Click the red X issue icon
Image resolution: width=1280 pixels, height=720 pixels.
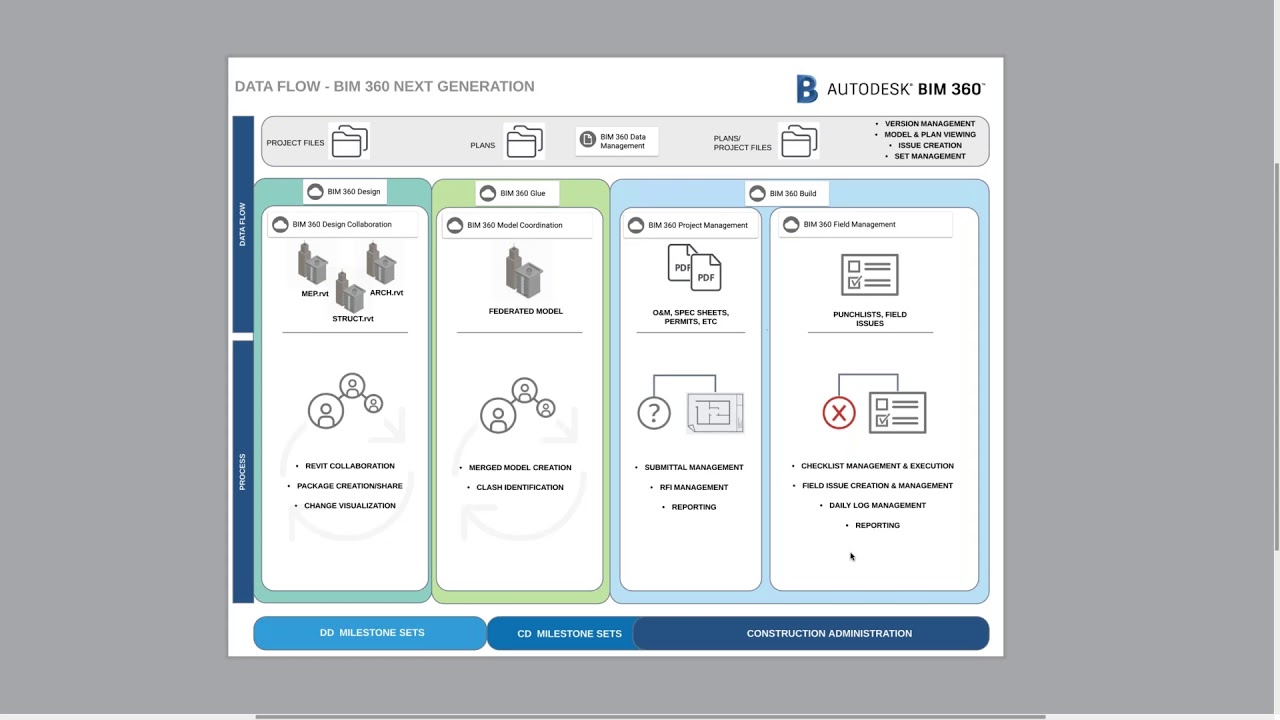click(x=839, y=413)
